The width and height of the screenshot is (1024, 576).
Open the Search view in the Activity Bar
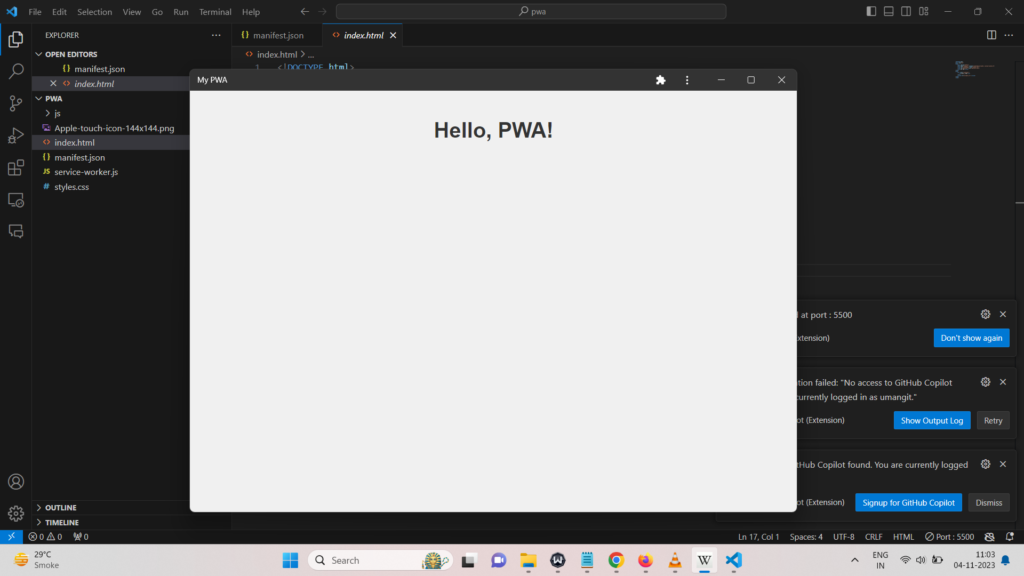pos(15,71)
